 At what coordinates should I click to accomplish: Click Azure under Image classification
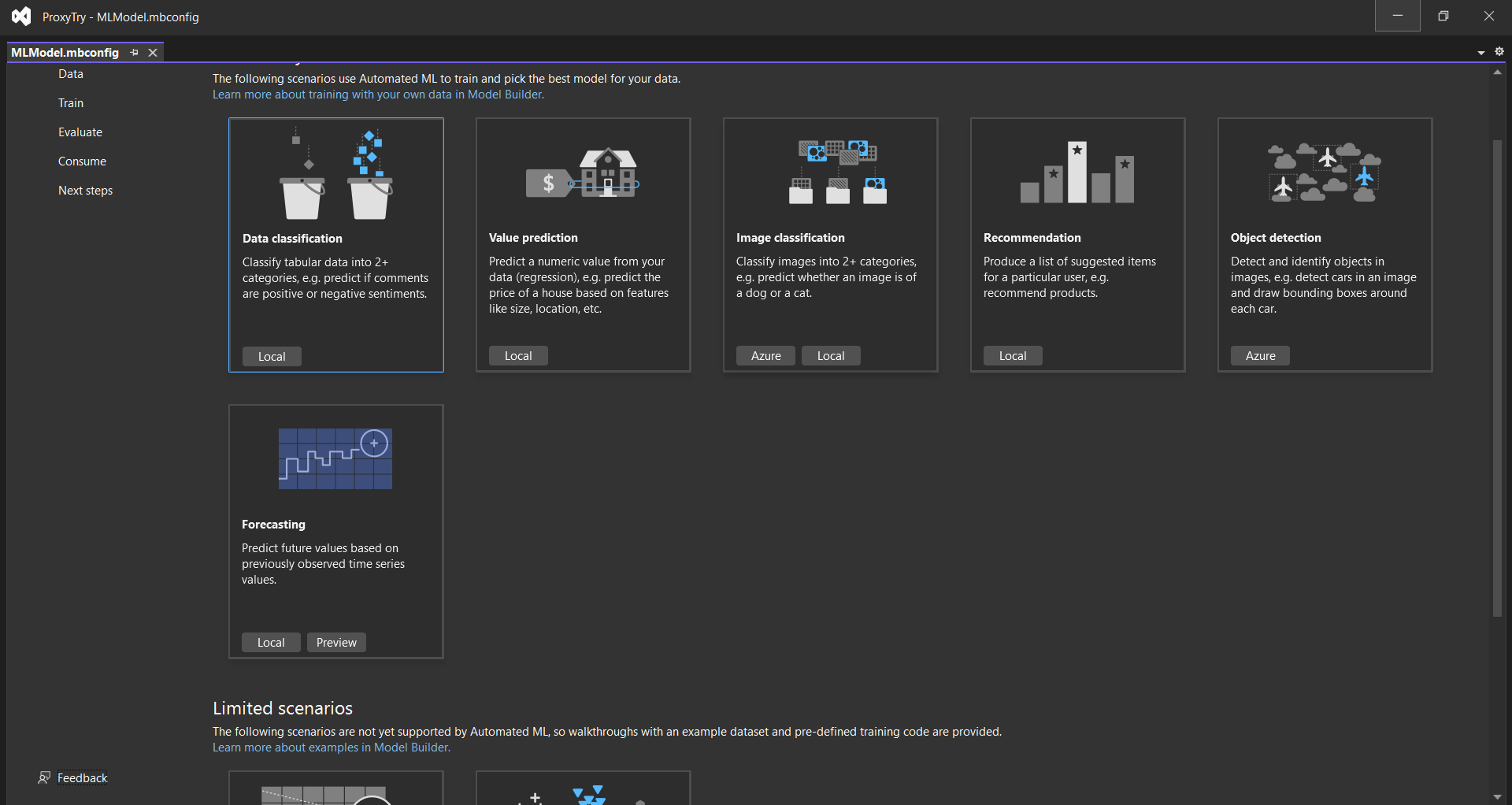point(765,355)
